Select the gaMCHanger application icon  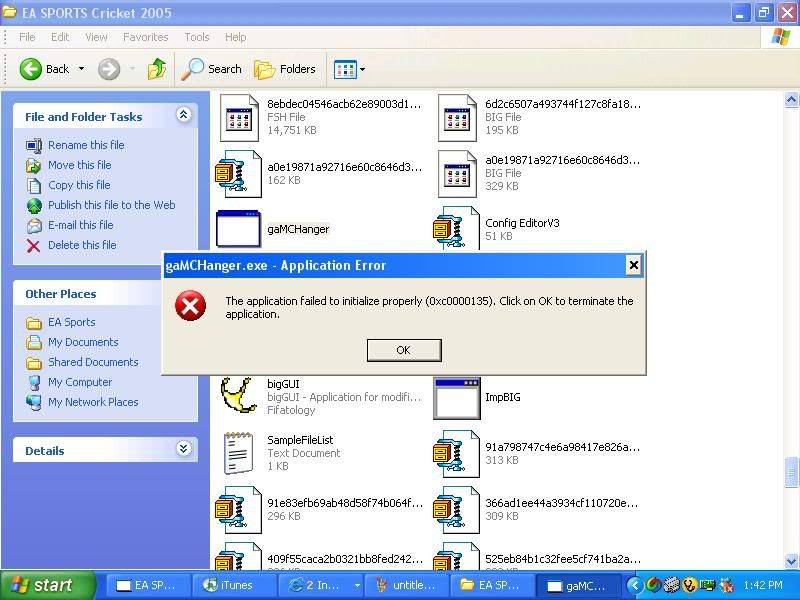238,230
